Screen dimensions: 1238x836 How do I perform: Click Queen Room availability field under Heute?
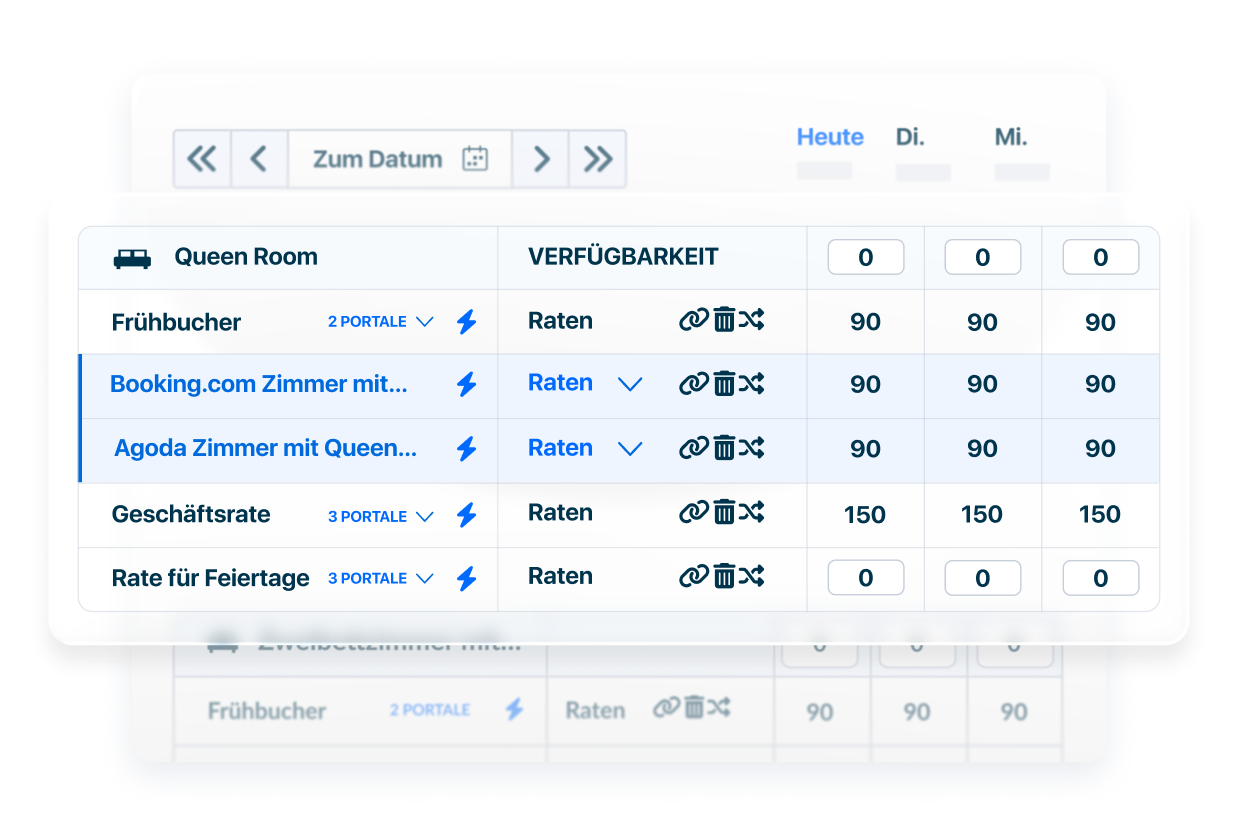[865, 258]
